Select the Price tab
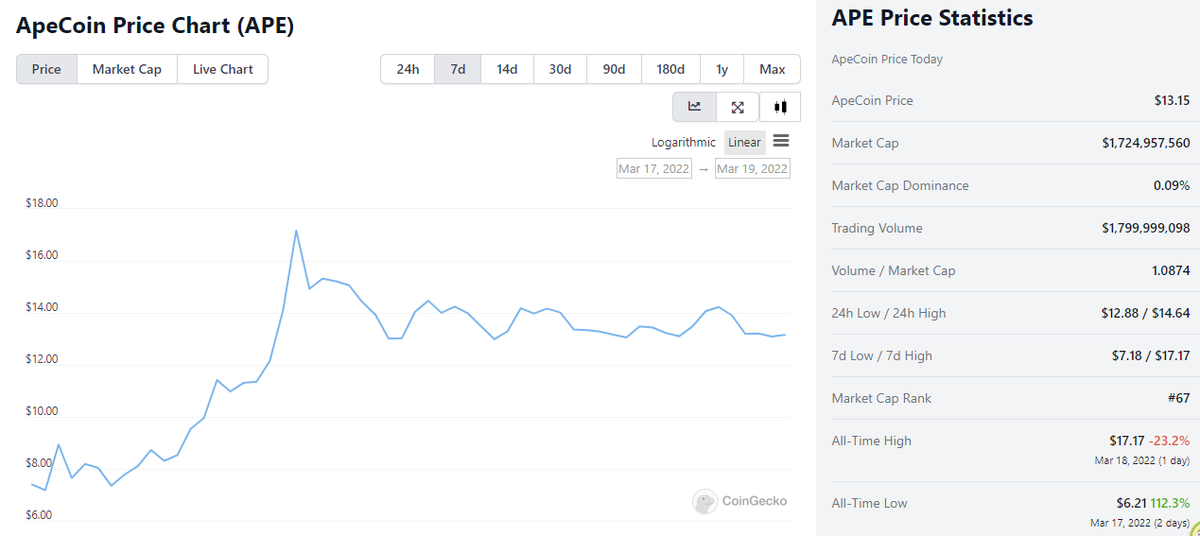This screenshot has height=536, width=1200. [x=46, y=69]
